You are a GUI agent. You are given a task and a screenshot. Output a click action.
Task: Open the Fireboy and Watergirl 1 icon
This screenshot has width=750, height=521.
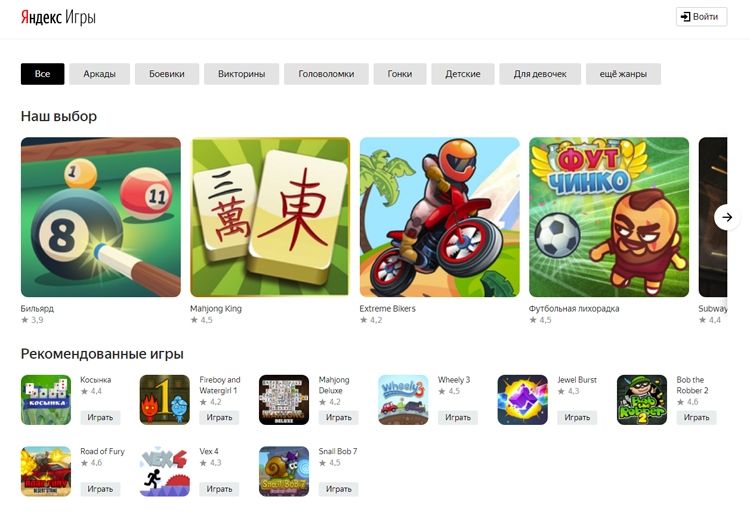tap(165, 399)
